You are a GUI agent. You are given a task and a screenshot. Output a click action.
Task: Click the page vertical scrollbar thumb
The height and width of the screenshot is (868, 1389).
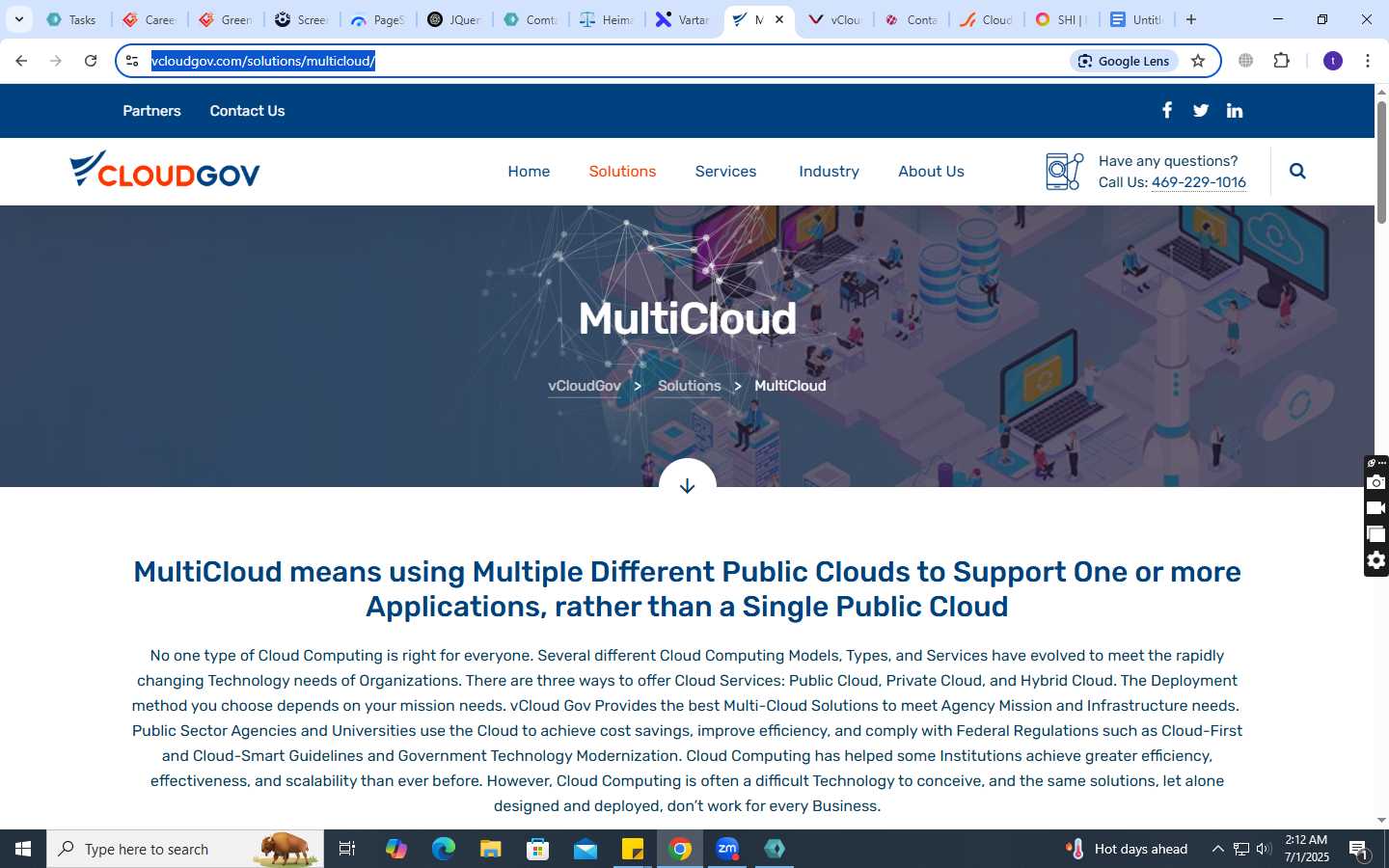click(x=1381, y=162)
